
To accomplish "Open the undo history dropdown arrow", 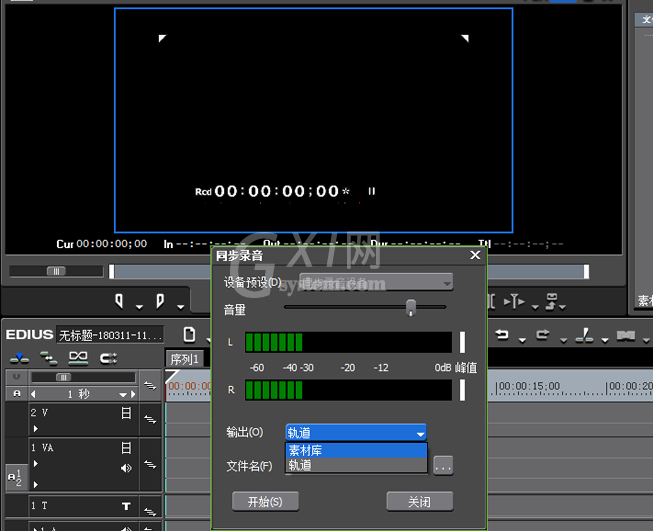I will tap(522, 341).
